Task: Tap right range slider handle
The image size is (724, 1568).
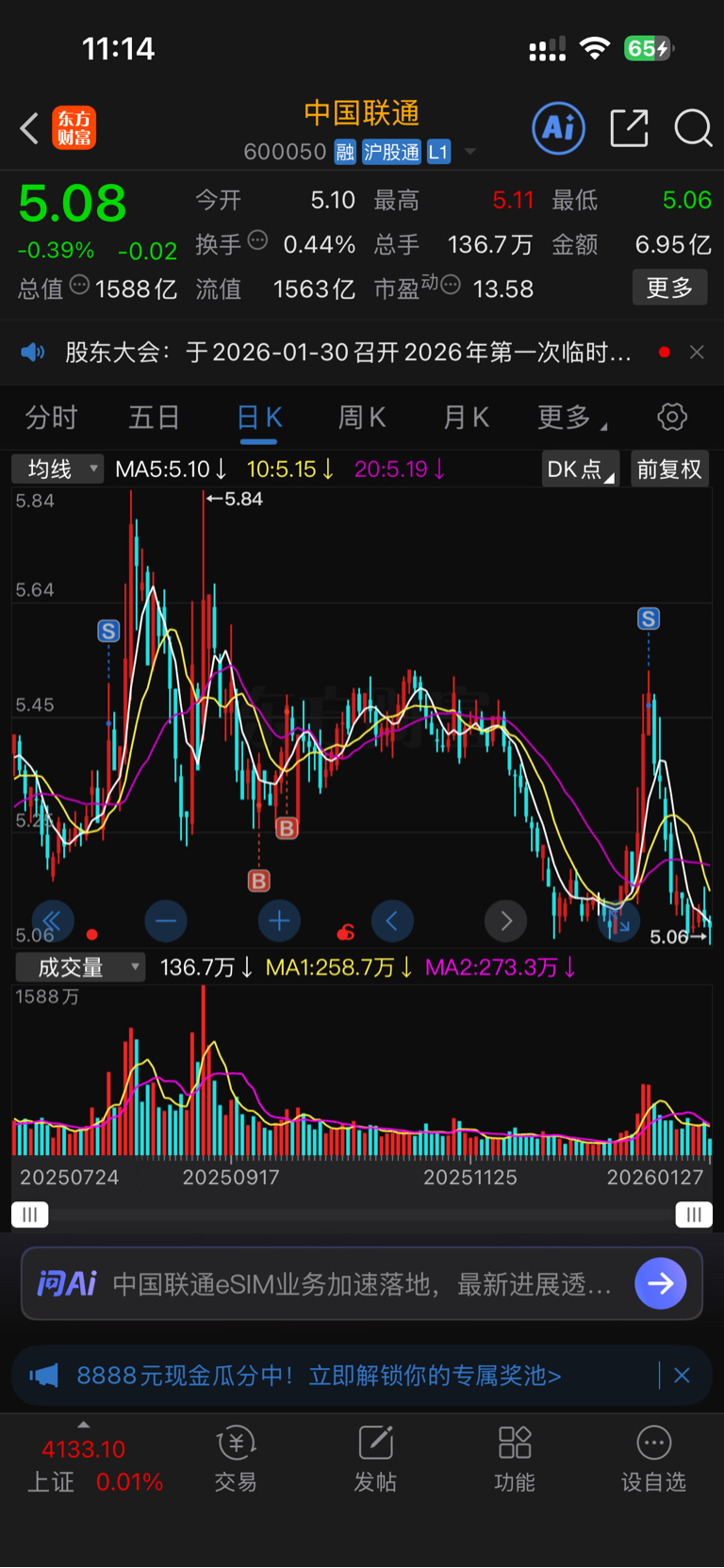Action: click(x=694, y=1214)
